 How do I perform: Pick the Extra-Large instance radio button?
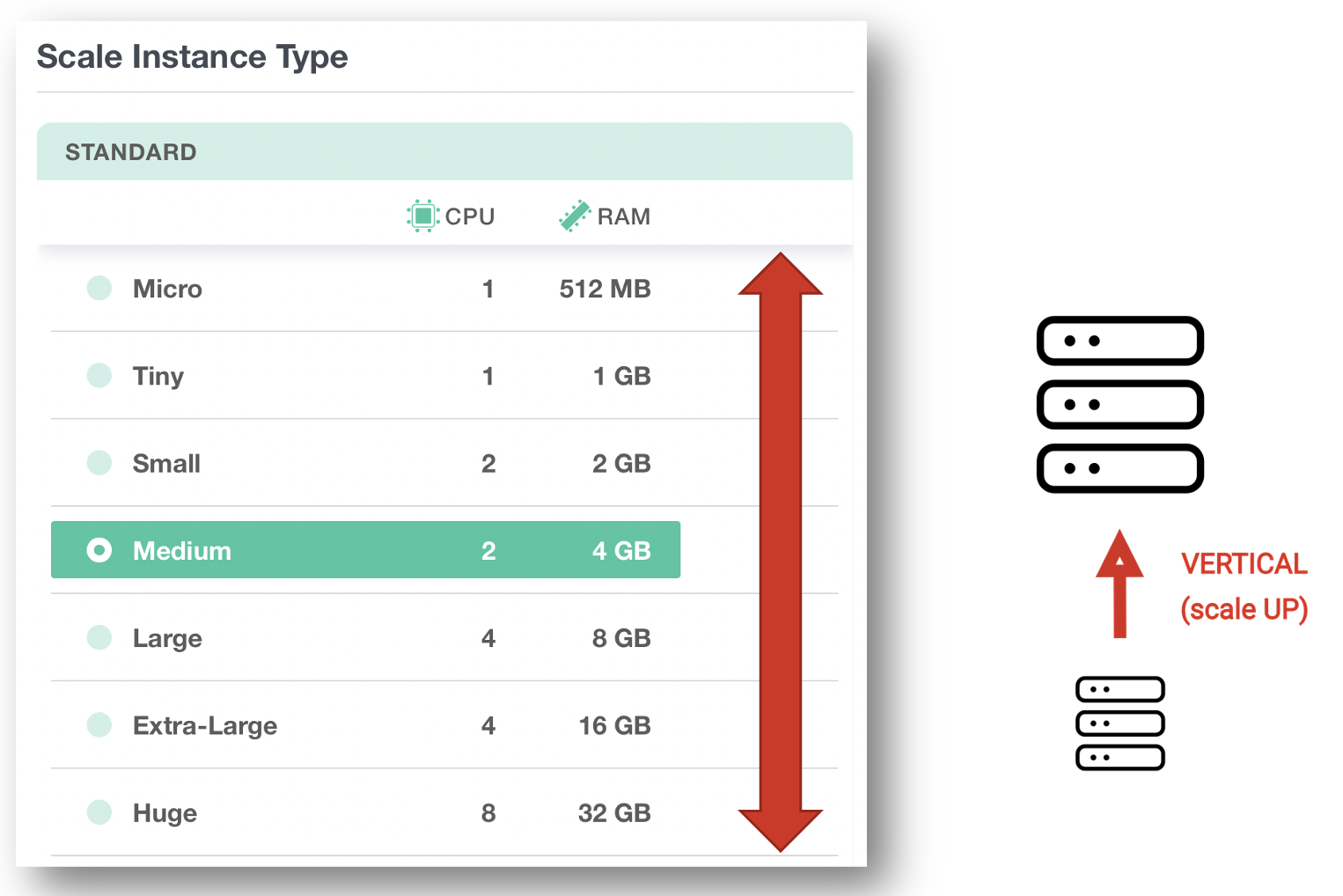coord(99,724)
